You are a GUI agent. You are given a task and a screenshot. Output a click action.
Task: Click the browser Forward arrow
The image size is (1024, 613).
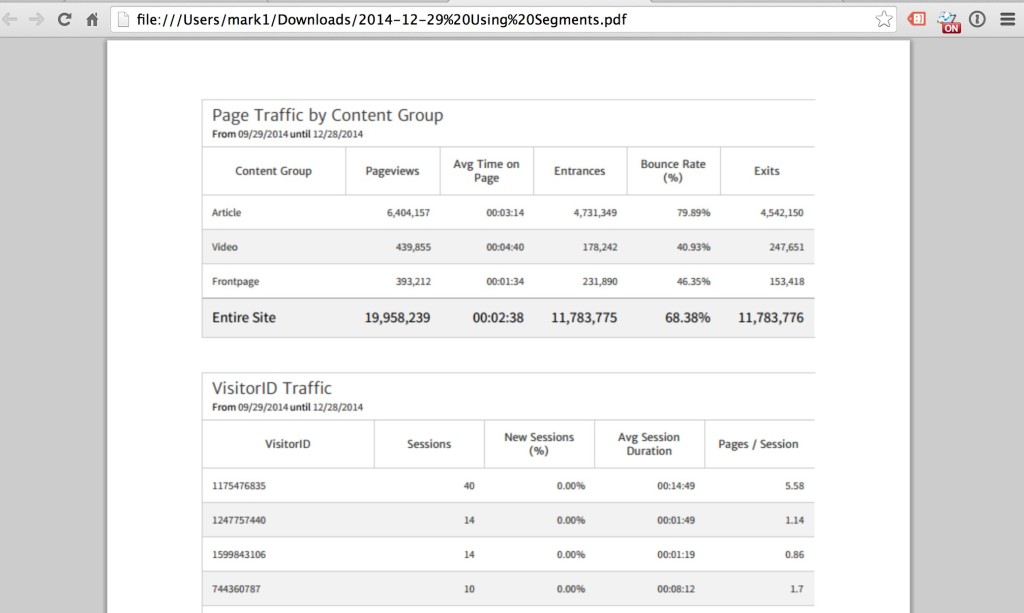tap(38, 19)
